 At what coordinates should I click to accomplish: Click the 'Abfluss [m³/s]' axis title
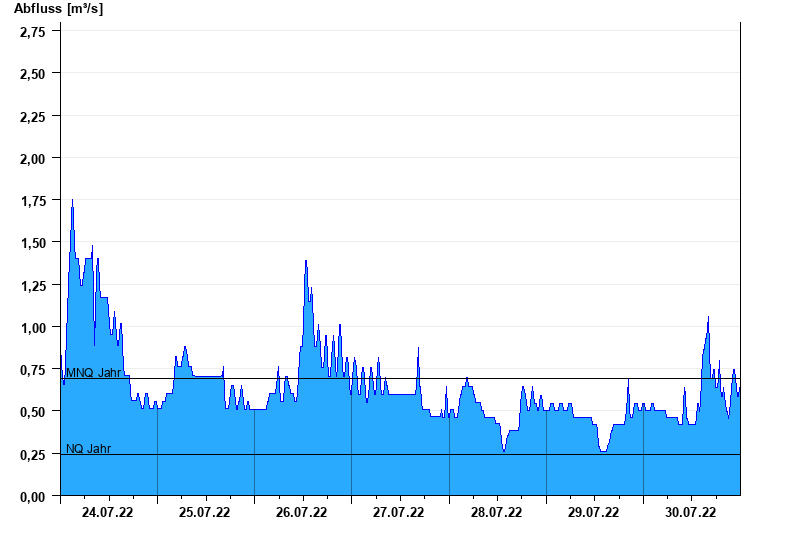pyautogui.click(x=58, y=9)
